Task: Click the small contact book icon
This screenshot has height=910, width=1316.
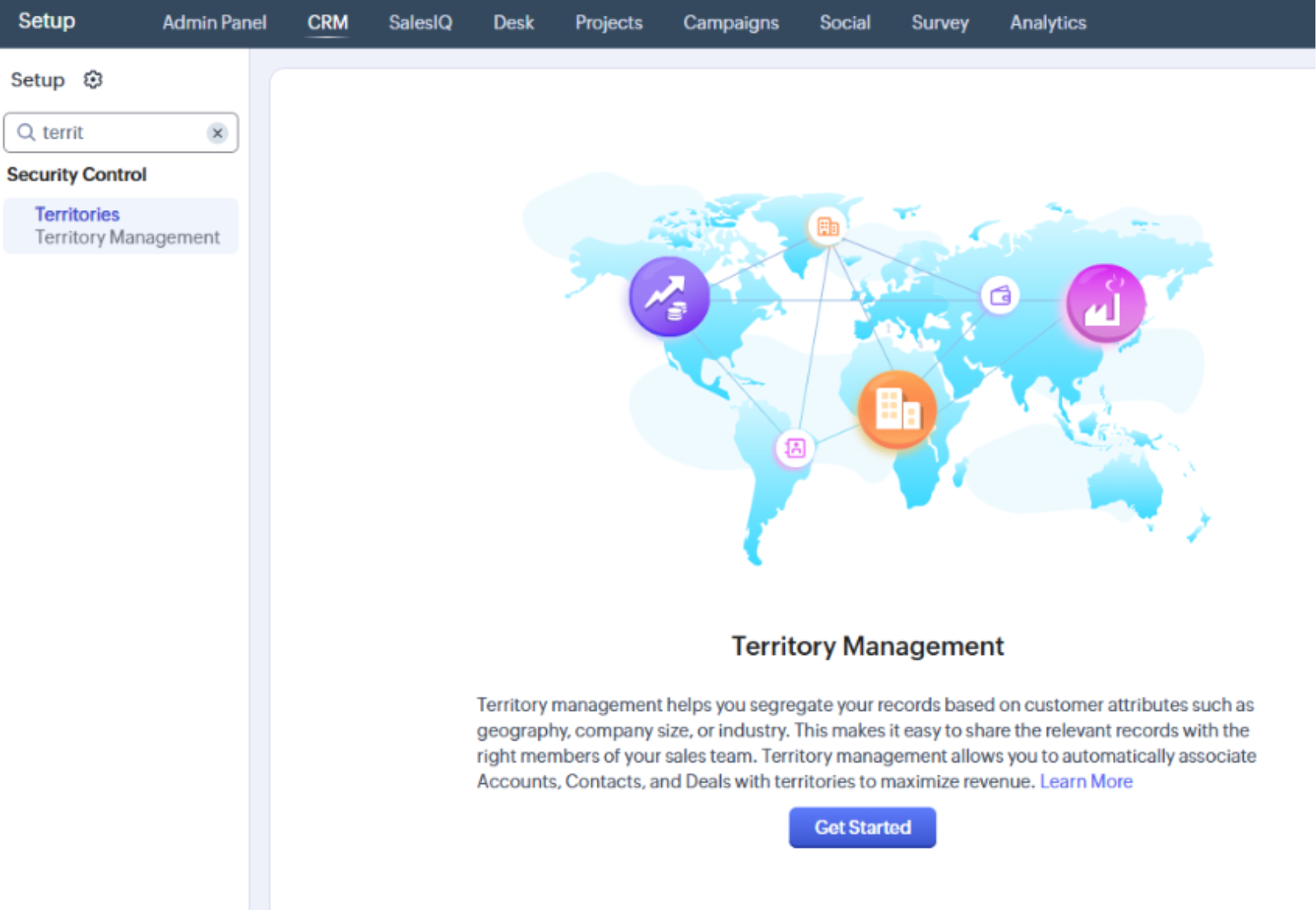Action: point(795,449)
